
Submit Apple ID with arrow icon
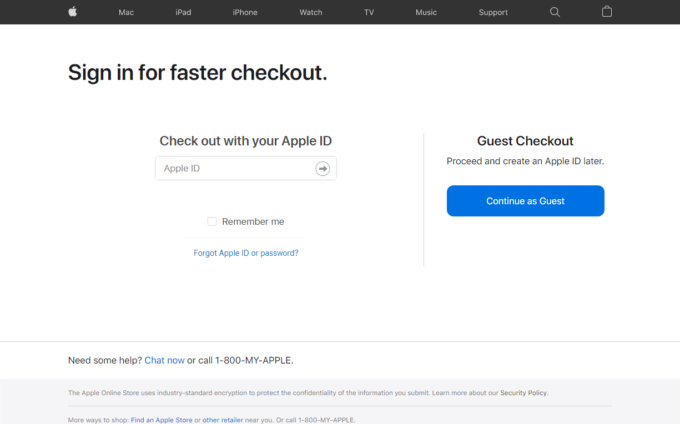322,169
